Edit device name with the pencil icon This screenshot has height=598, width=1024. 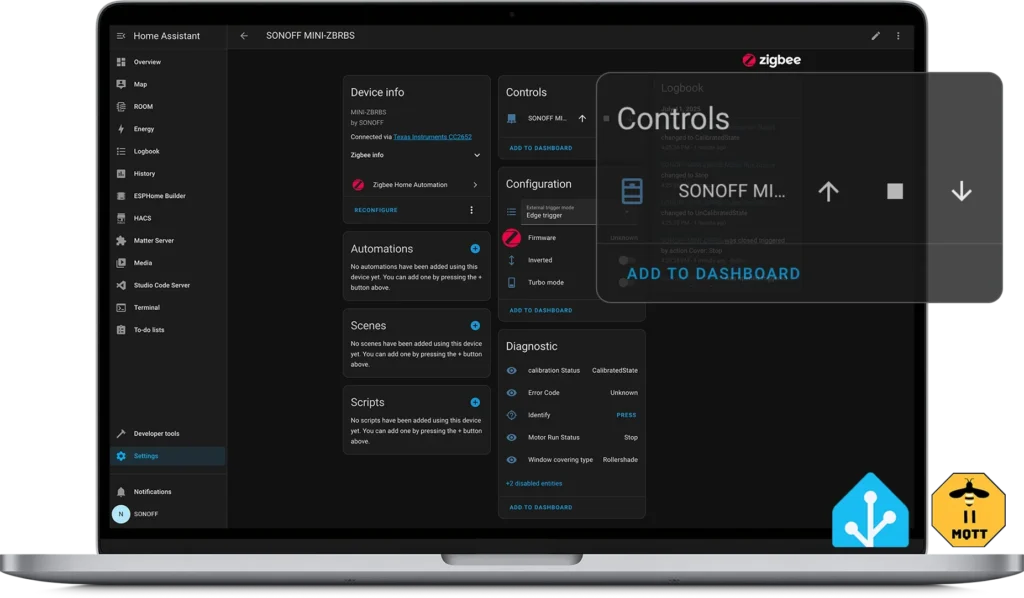pos(876,36)
